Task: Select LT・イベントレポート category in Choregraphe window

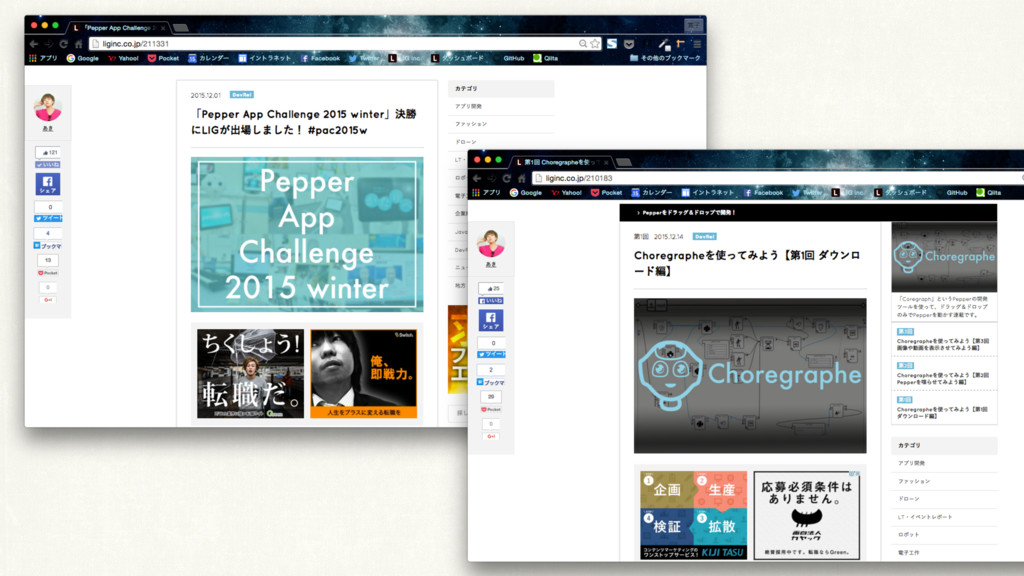Action: click(925, 517)
